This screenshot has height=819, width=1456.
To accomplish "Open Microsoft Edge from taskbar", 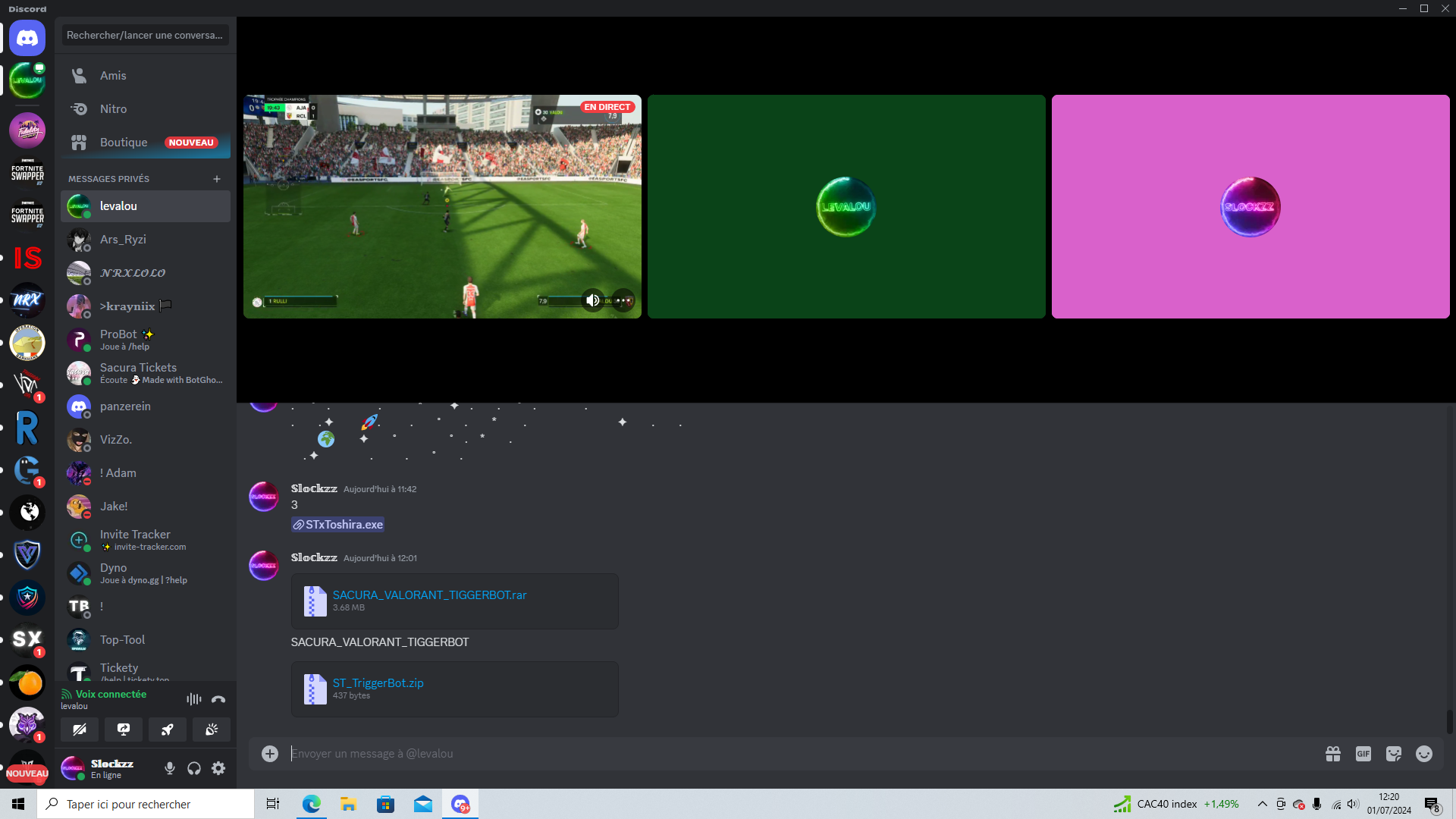I will pyautogui.click(x=311, y=804).
